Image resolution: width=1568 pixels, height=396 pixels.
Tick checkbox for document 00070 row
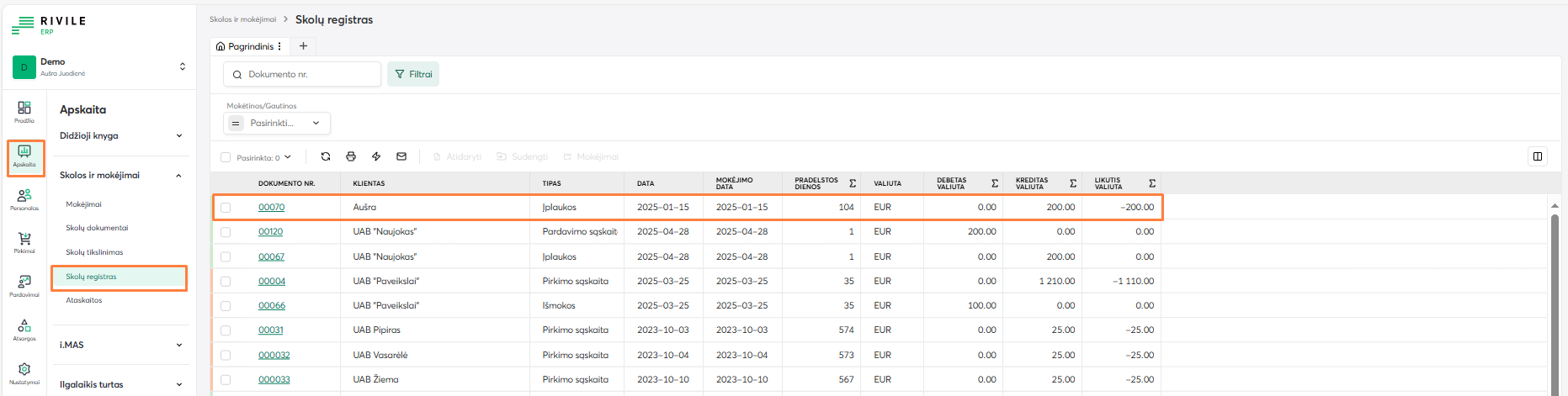(x=226, y=208)
